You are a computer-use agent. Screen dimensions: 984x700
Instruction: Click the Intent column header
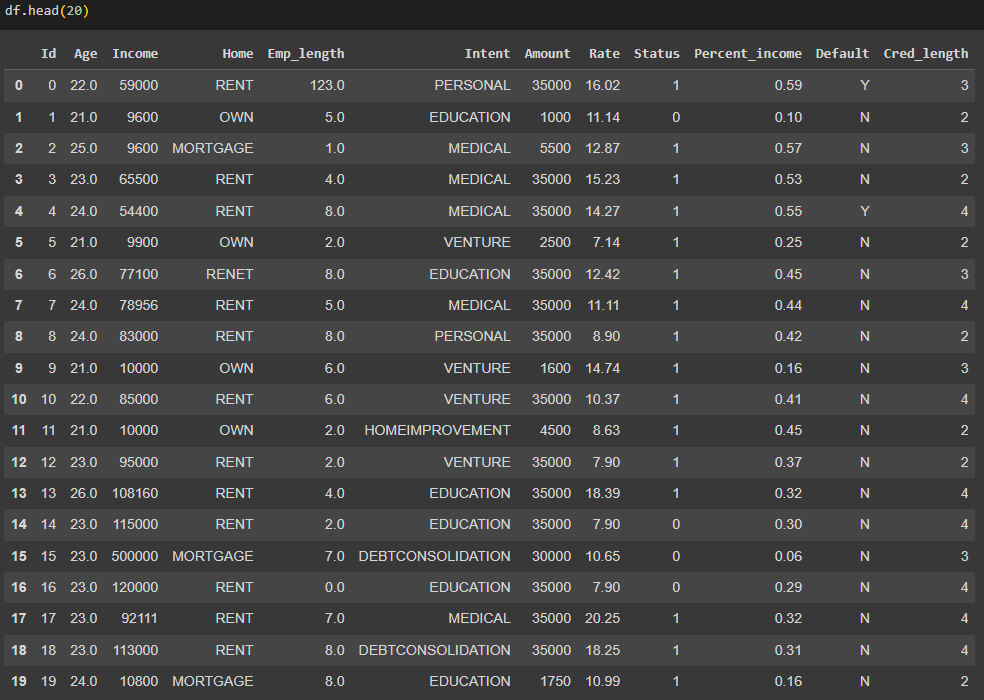(487, 53)
